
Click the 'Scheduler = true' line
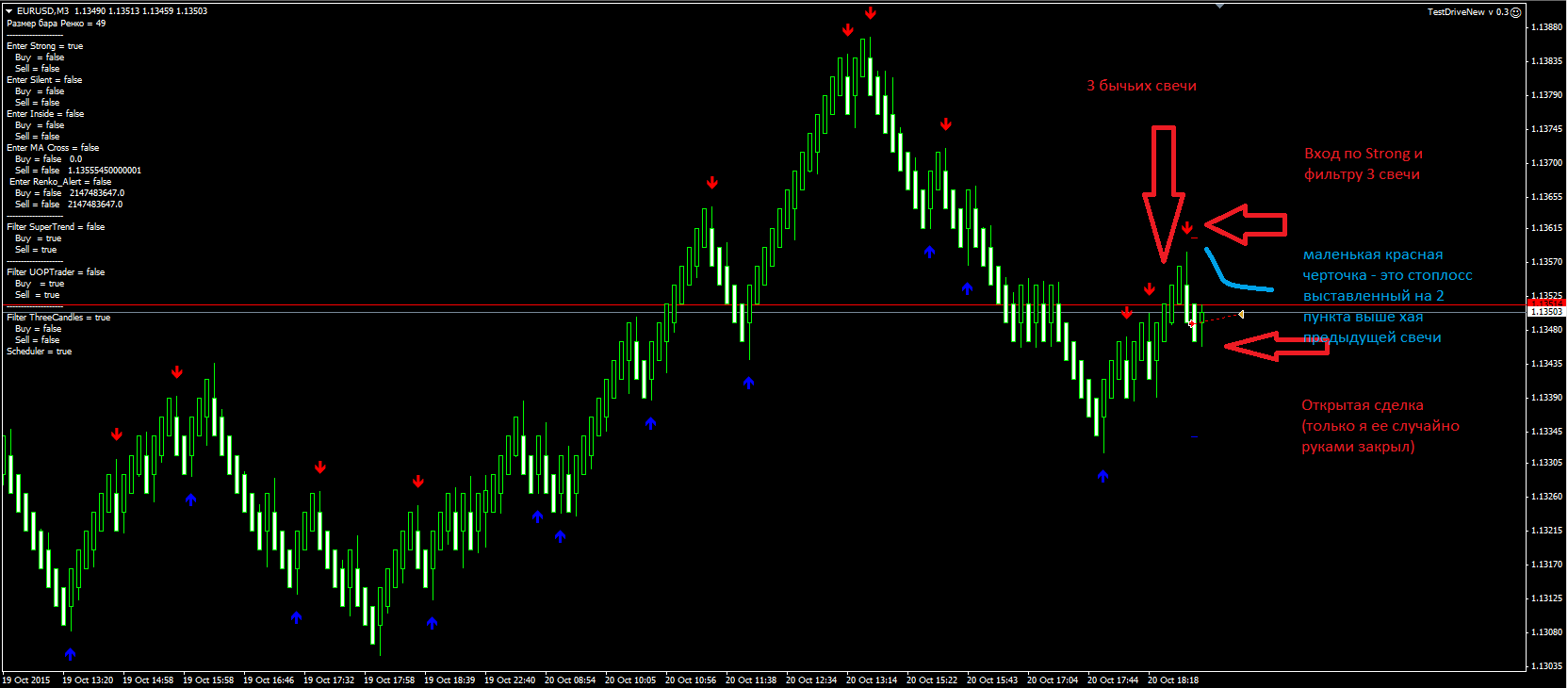click(39, 351)
